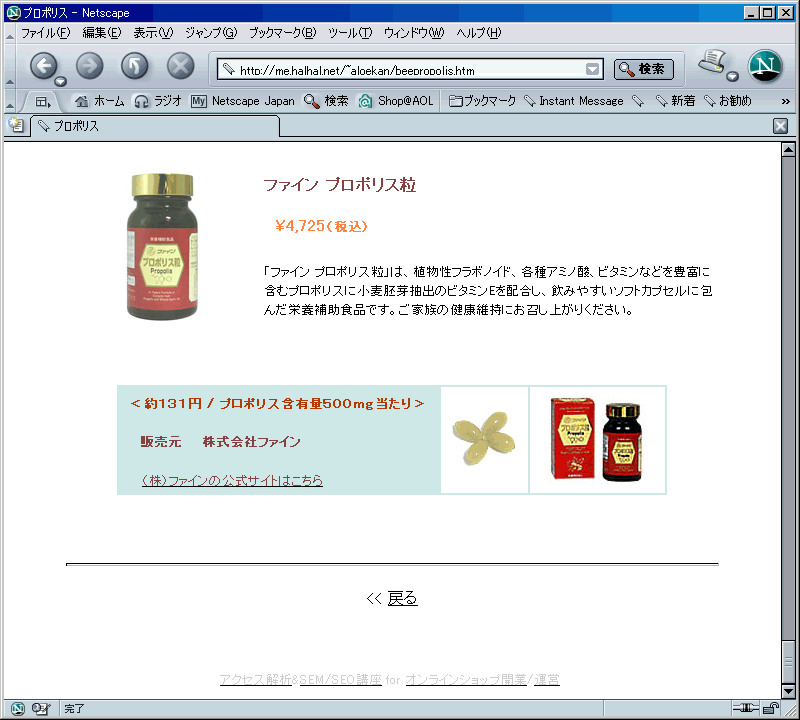Click the Netscape Navigator icon in status bar
The height and width of the screenshot is (720, 800).
point(18,708)
